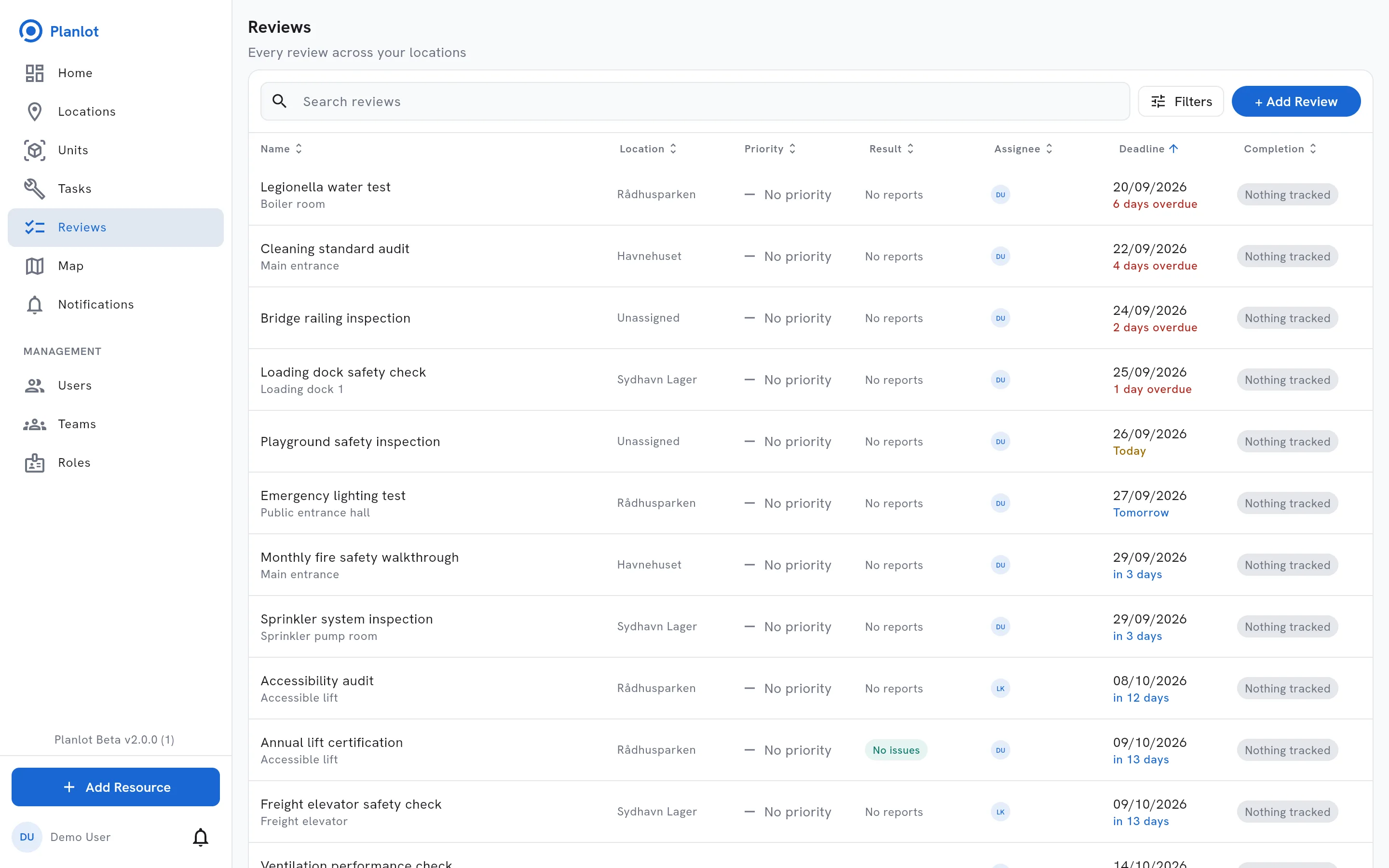Click the 1 day overdue label
Image resolution: width=1389 pixels, height=868 pixels.
(1152, 389)
